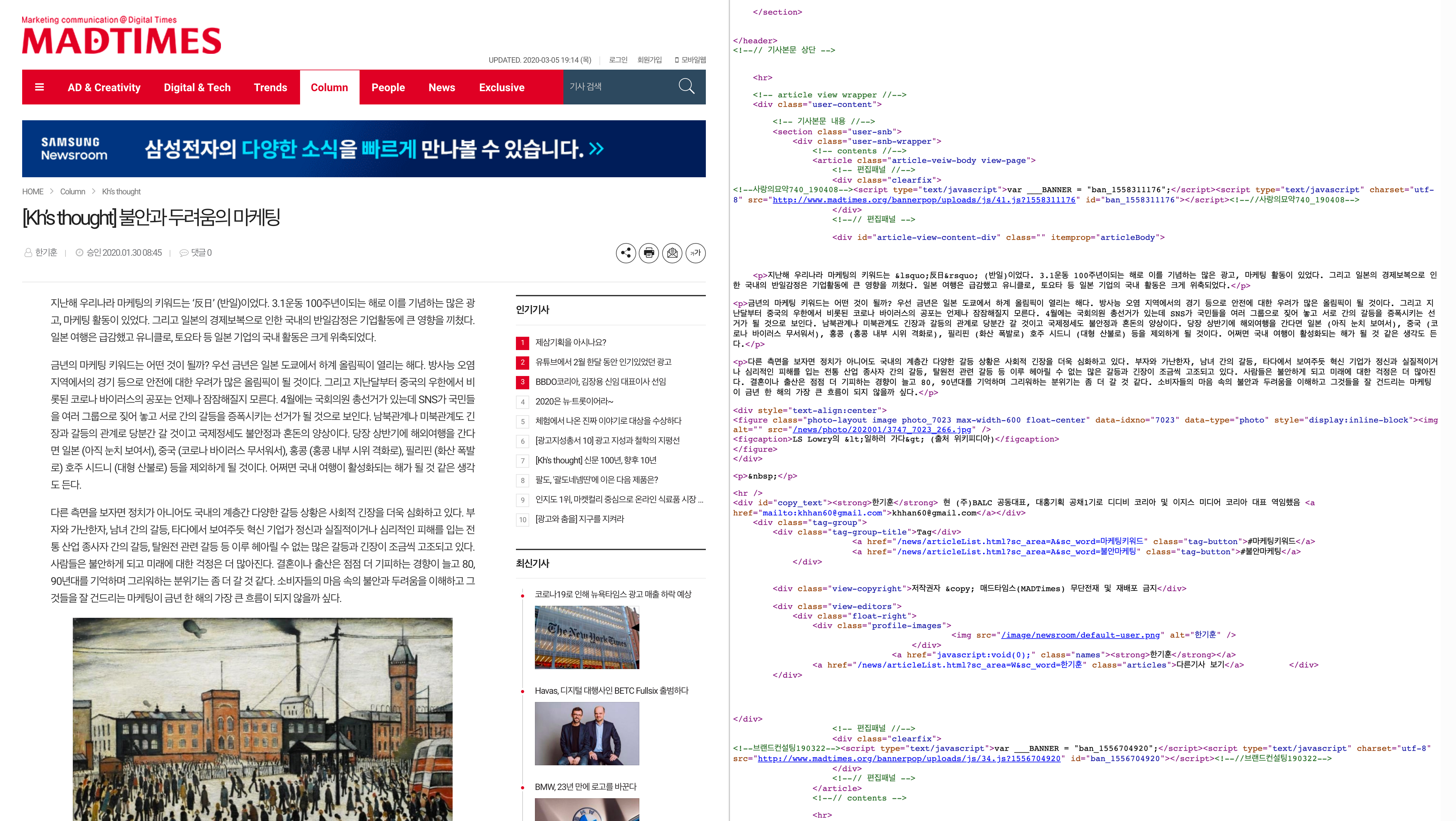
Task: Click the New York Times building thumbnail
Action: (587, 637)
